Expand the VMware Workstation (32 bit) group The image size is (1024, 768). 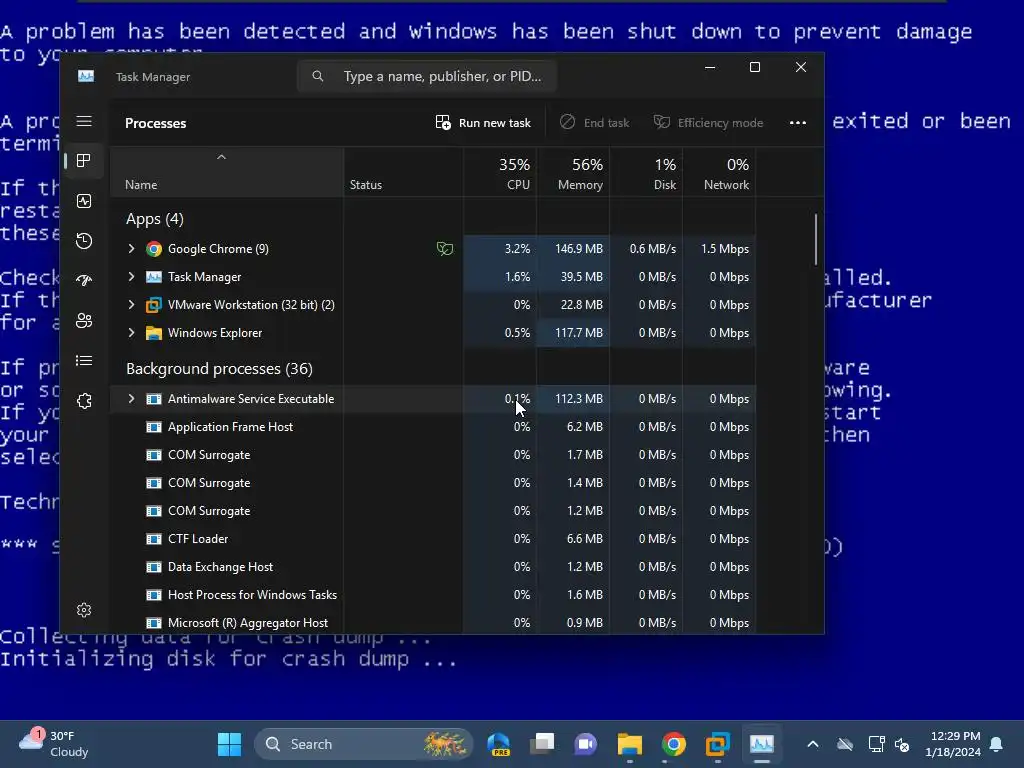point(131,305)
